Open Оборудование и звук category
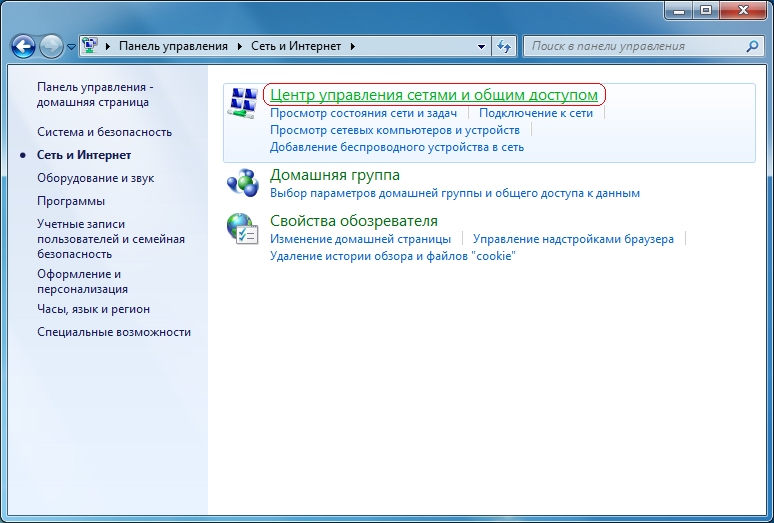Viewport: 774px width, 523px height. pos(96,178)
